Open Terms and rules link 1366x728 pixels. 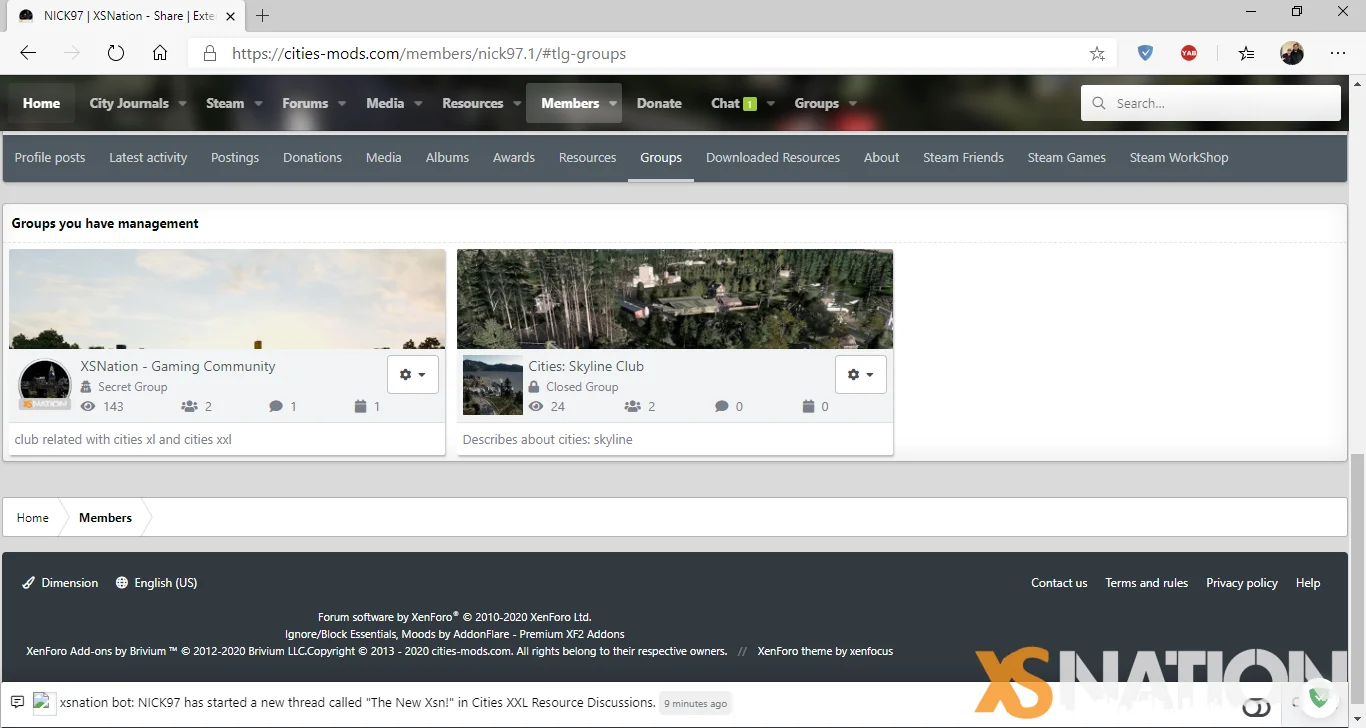(1147, 583)
